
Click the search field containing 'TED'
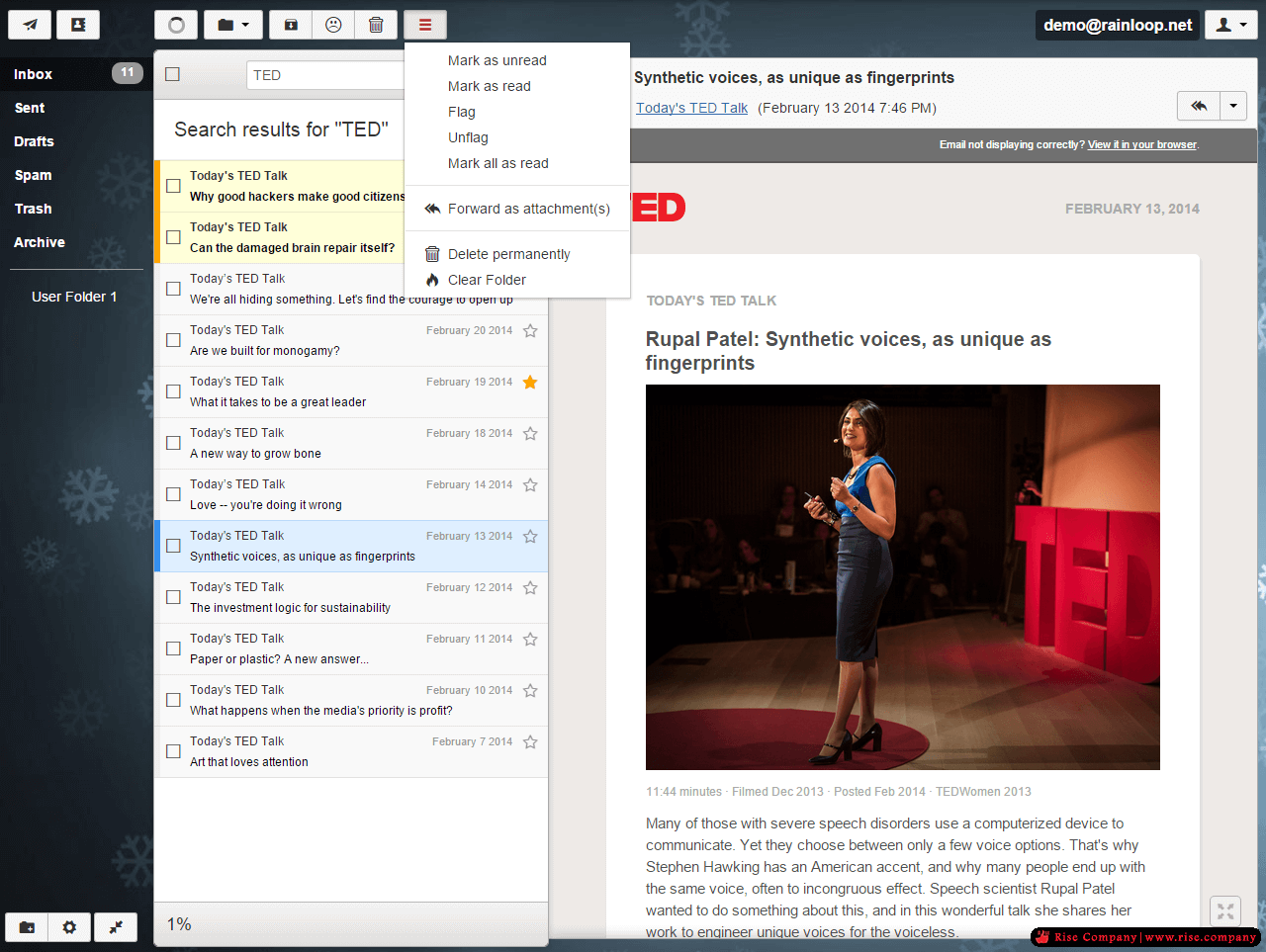326,75
